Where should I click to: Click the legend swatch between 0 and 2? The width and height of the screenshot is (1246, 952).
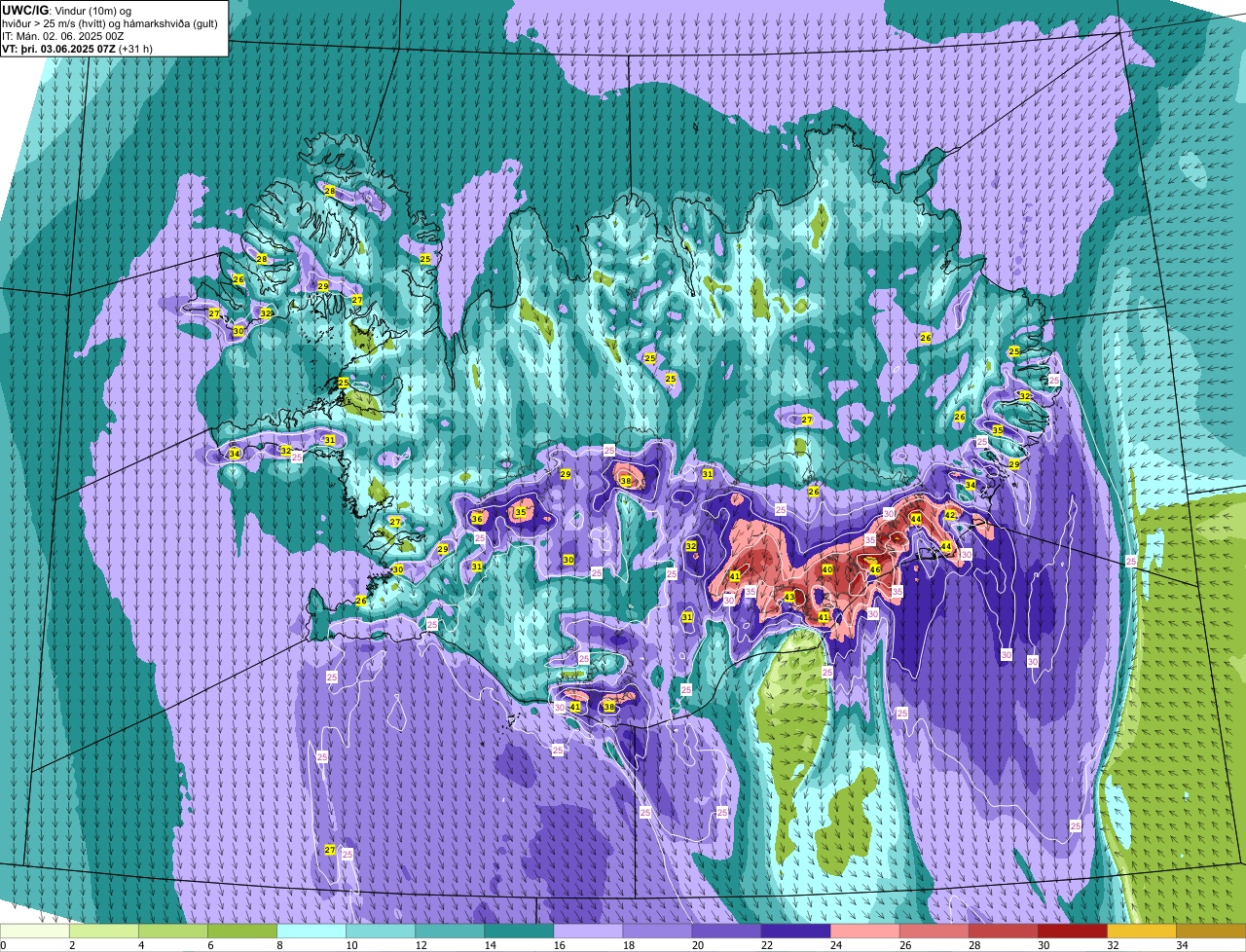click(35, 932)
